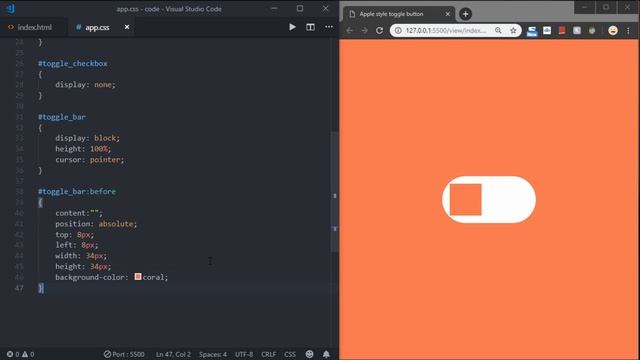Viewport: 640px width, 360px height.
Task: Change file encoding UTF-8 in status bar
Action: pos(244,354)
